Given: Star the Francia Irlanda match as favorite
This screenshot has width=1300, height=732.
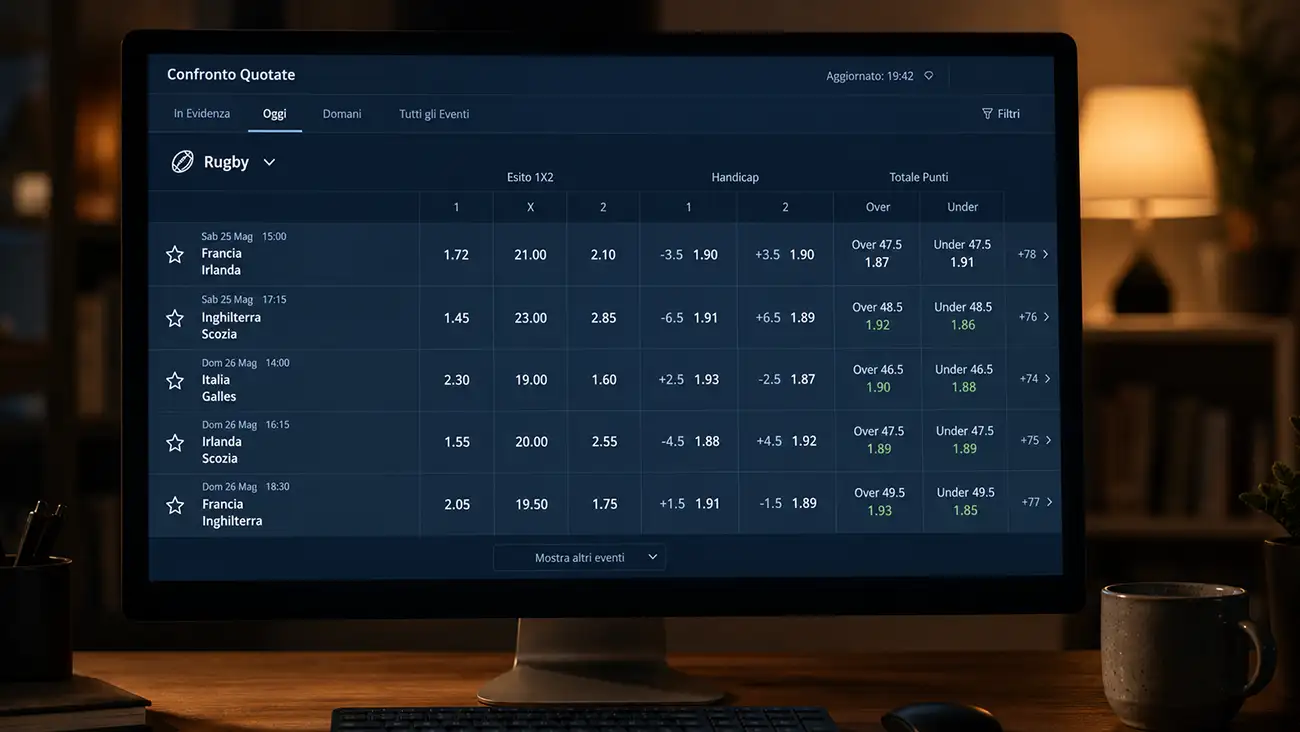Looking at the screenshot, I should click(x=175, y=254).
